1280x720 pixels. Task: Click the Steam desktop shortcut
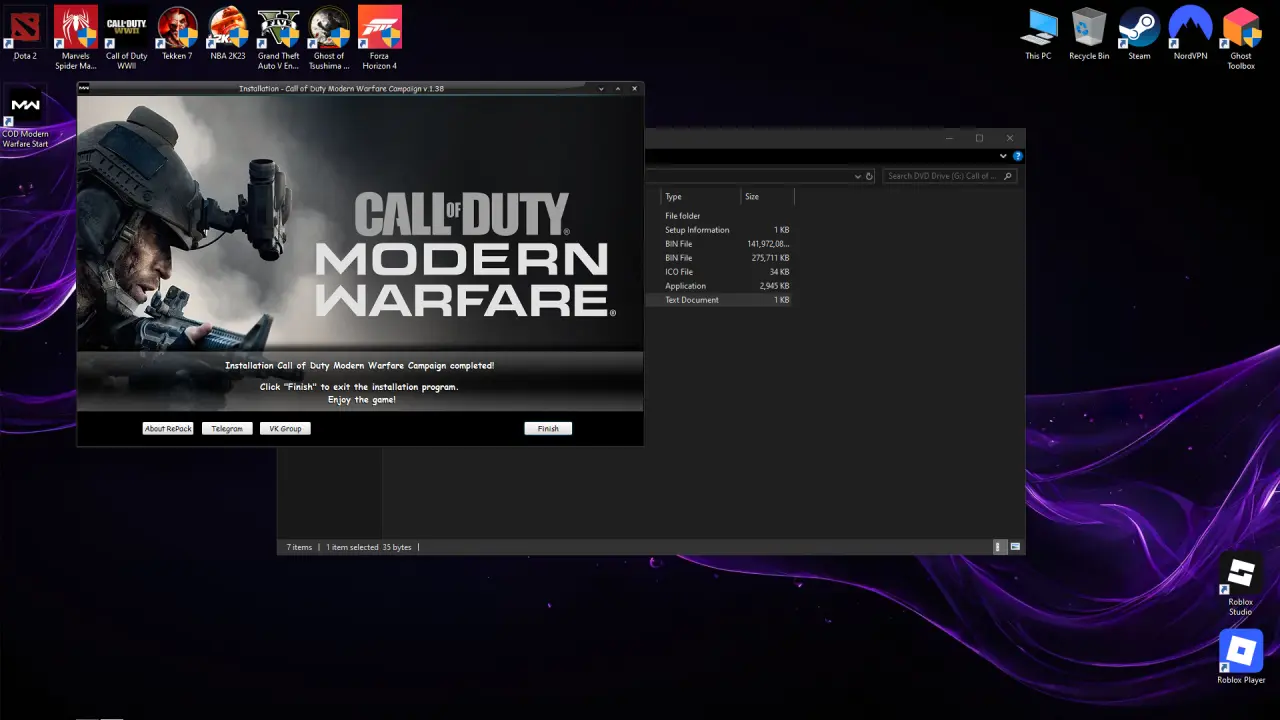tap(1139, 34)
